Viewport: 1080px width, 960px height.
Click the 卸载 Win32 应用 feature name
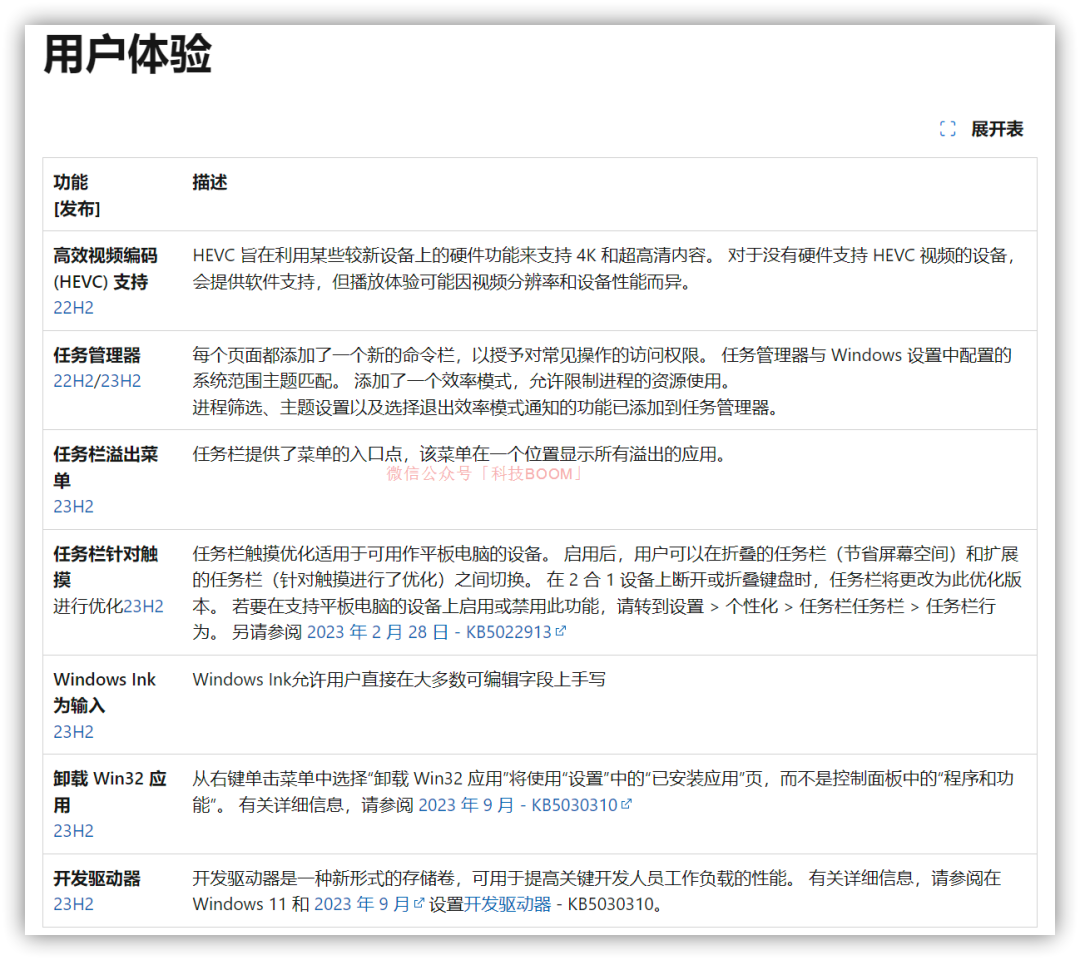(x=110, y=792)
